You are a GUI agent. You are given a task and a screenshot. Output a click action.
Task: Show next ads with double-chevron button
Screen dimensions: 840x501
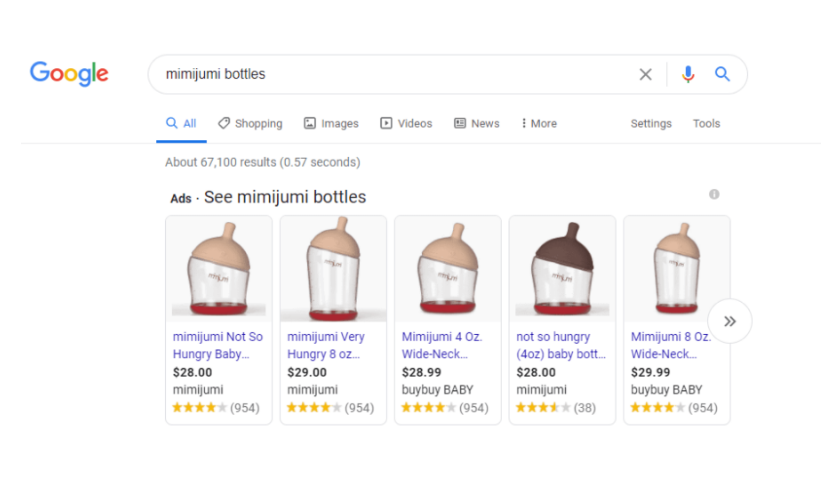pos(730,321)
